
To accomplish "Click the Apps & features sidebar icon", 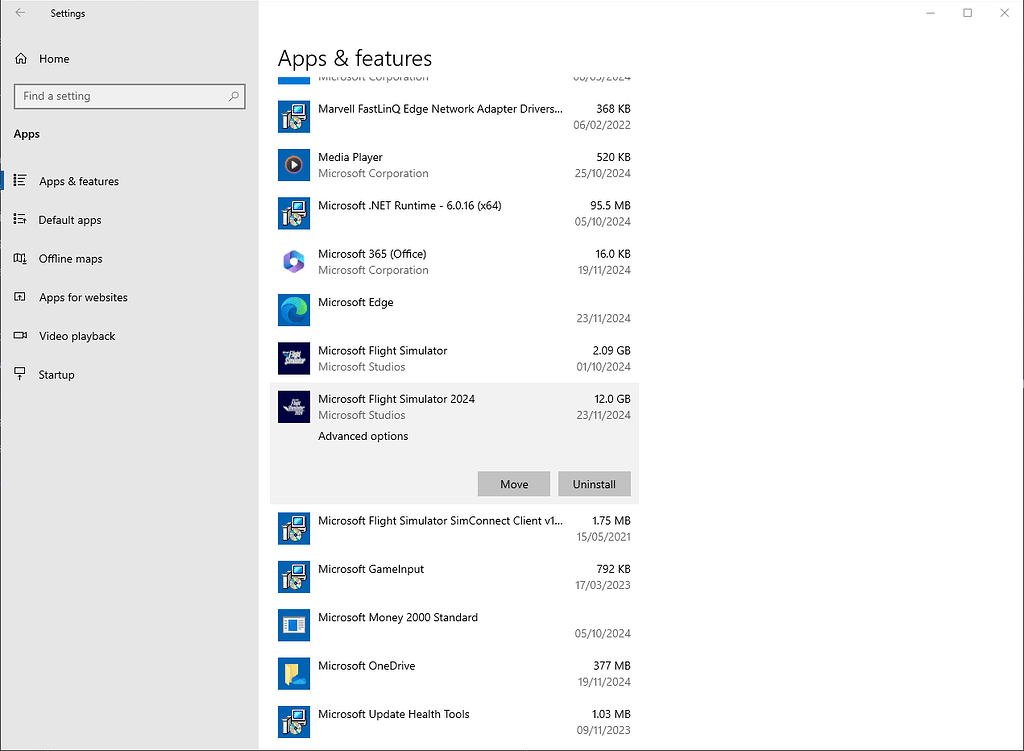I will click(20, 180).
